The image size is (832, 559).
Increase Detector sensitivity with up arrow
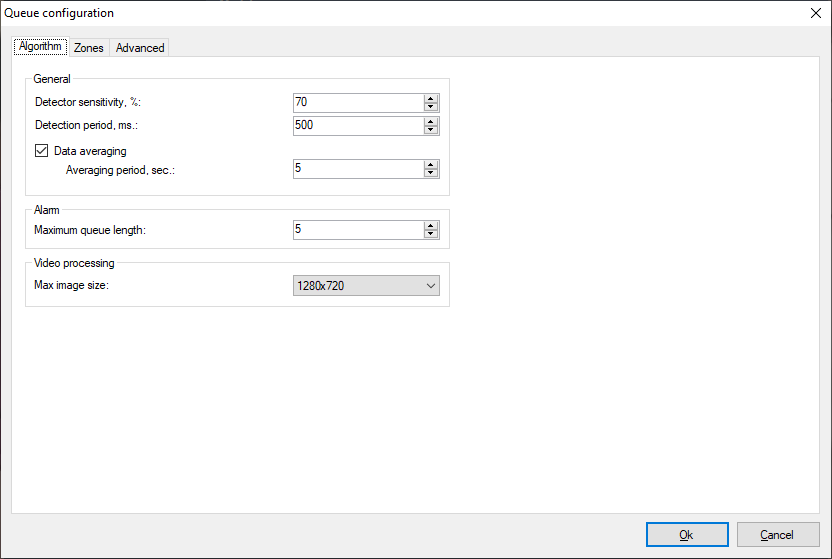pyautogui.click(x=431, y=98)
